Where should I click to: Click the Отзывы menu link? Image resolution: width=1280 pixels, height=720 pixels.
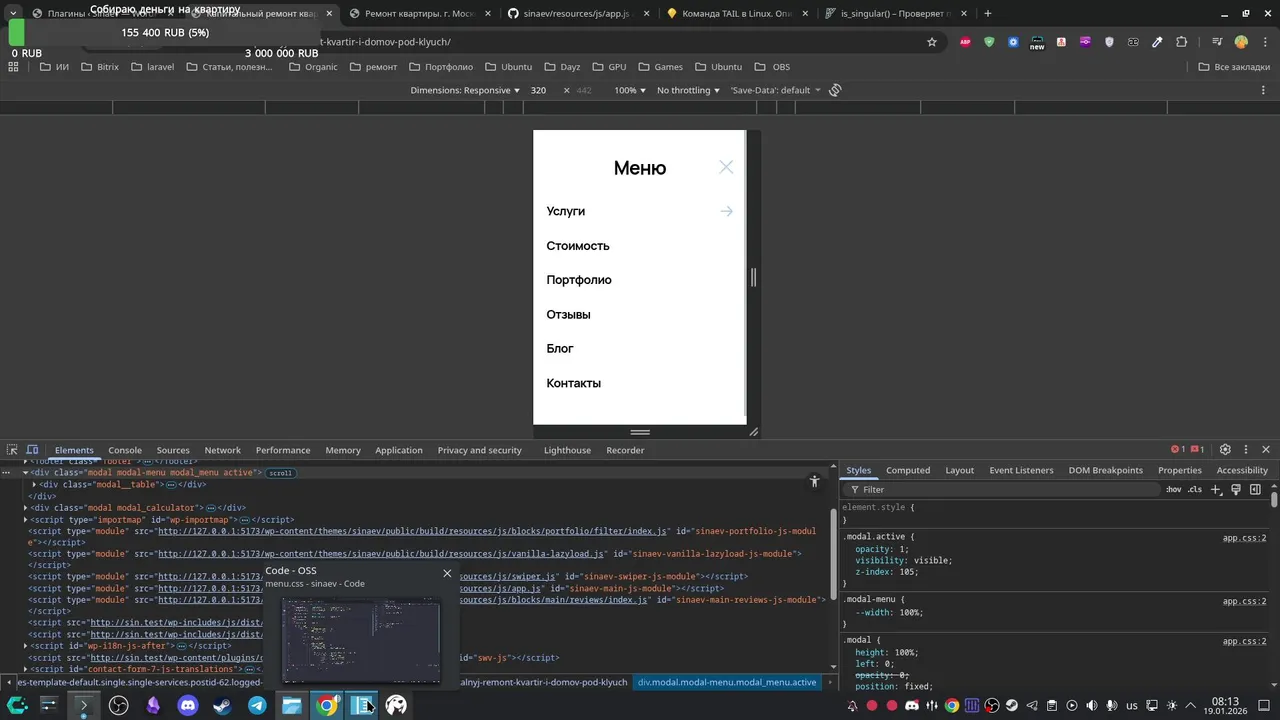[x=568, y=314]
